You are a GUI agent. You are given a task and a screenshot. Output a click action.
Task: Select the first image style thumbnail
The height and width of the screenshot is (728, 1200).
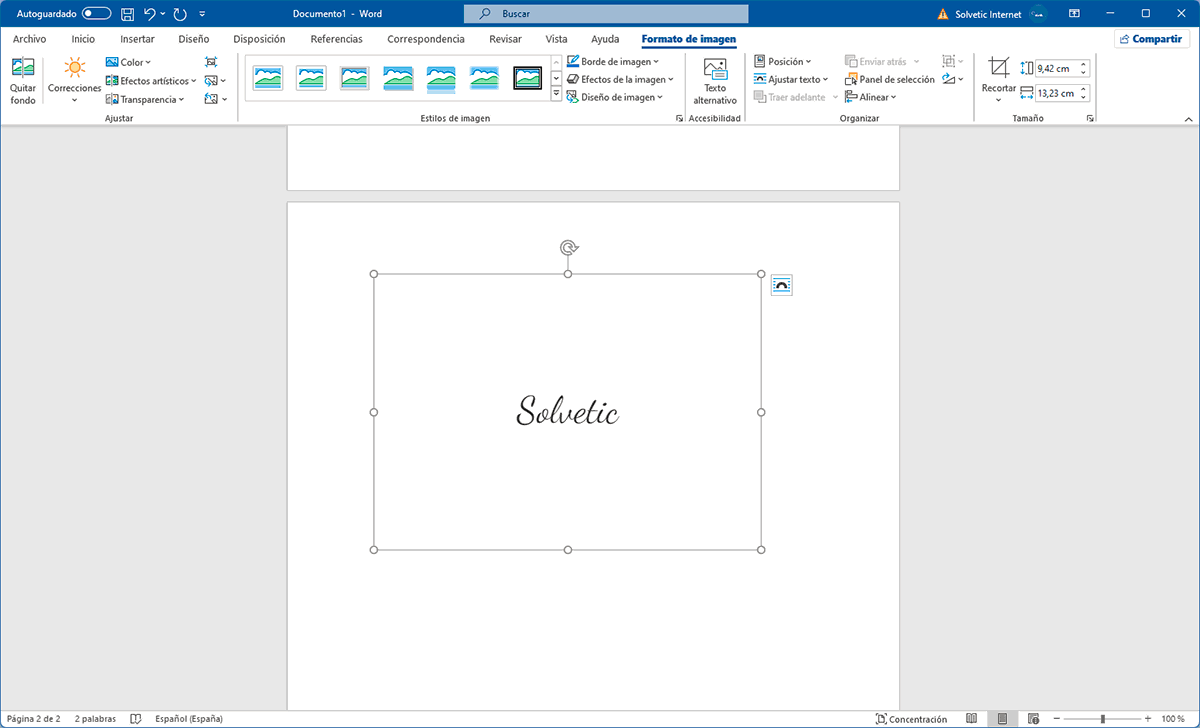pos(267,77)
